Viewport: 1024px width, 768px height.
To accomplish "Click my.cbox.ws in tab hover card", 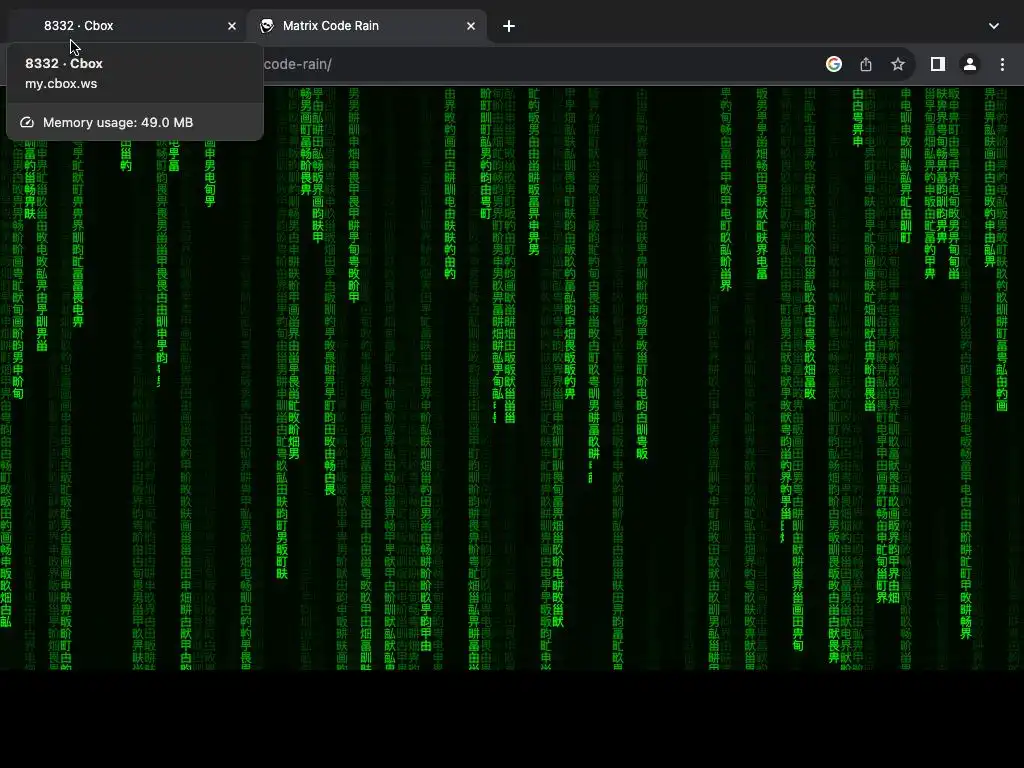I will [61, 84].
